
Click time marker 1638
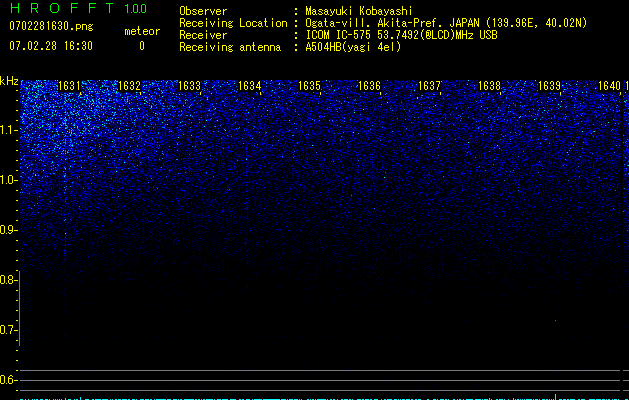point(489,86)
